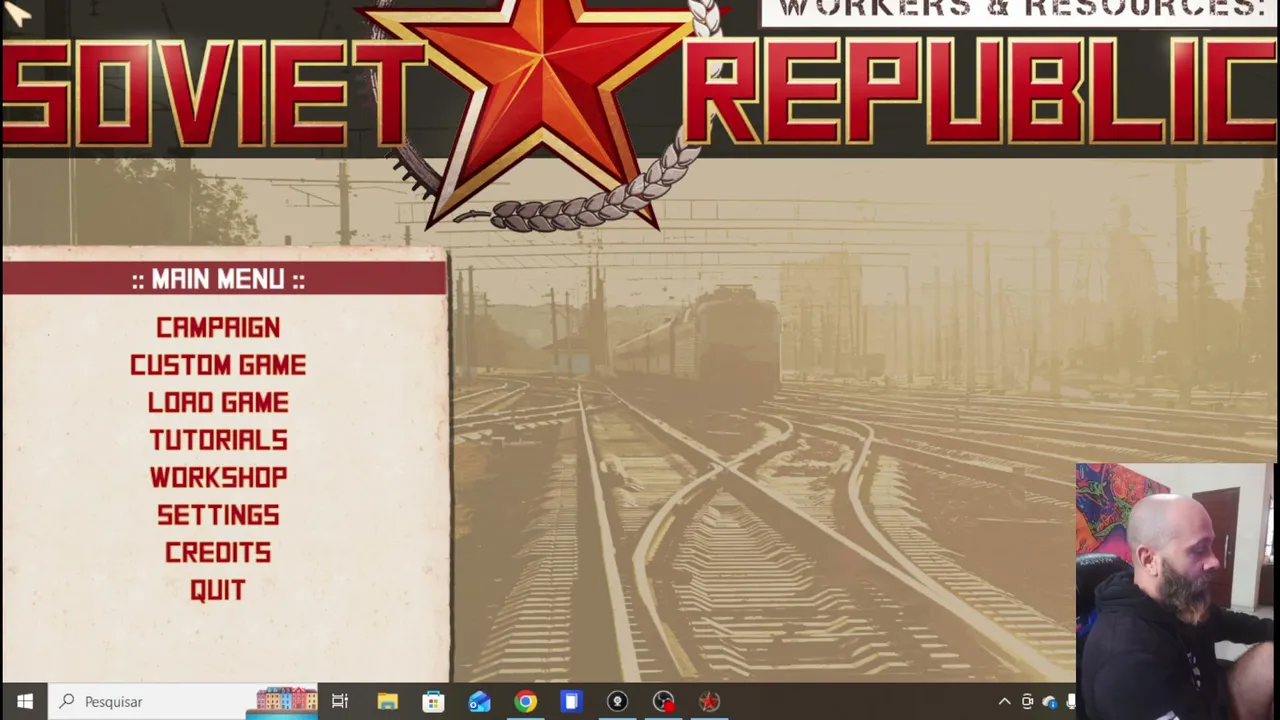
Task: Switch to Soviet Republic game taskbar icon
Action: (x=709, y=702)
